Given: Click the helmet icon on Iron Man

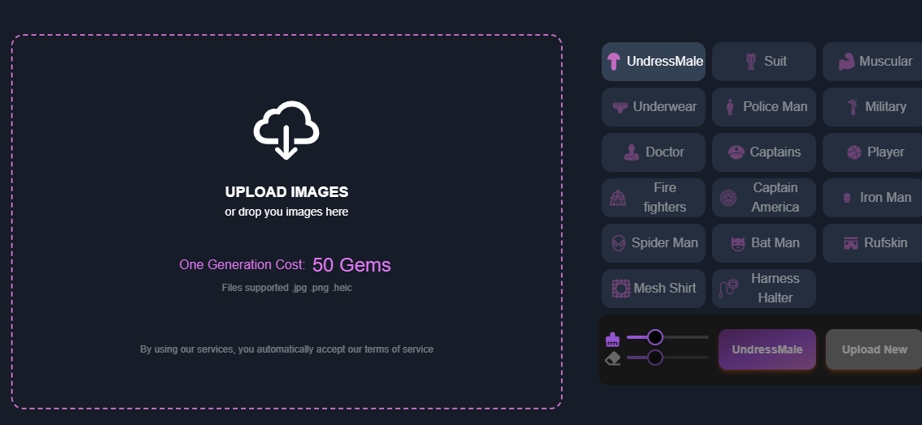Looking at the screenshot, I should 847,198.
